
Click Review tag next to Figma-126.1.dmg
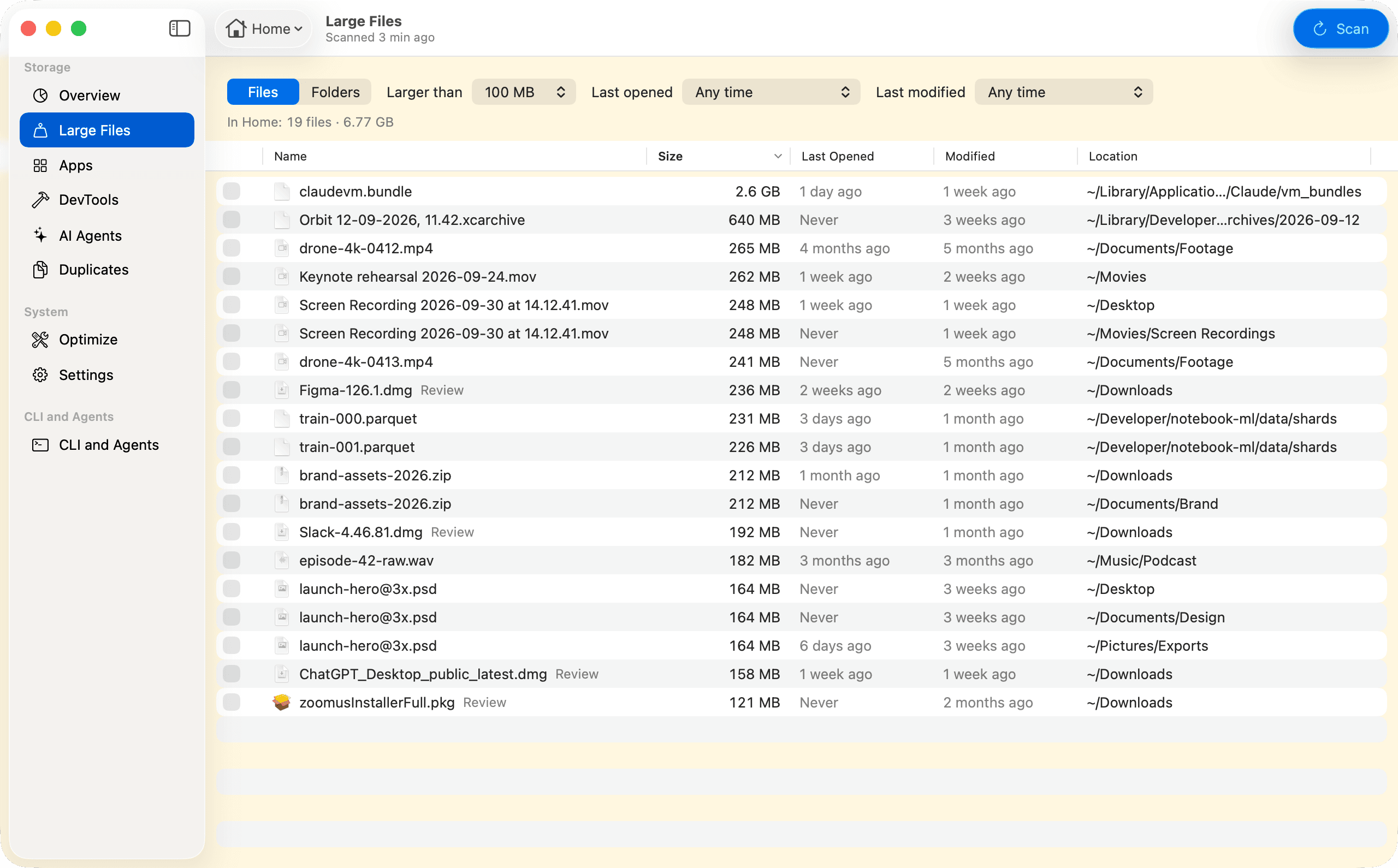coord(441,390)
